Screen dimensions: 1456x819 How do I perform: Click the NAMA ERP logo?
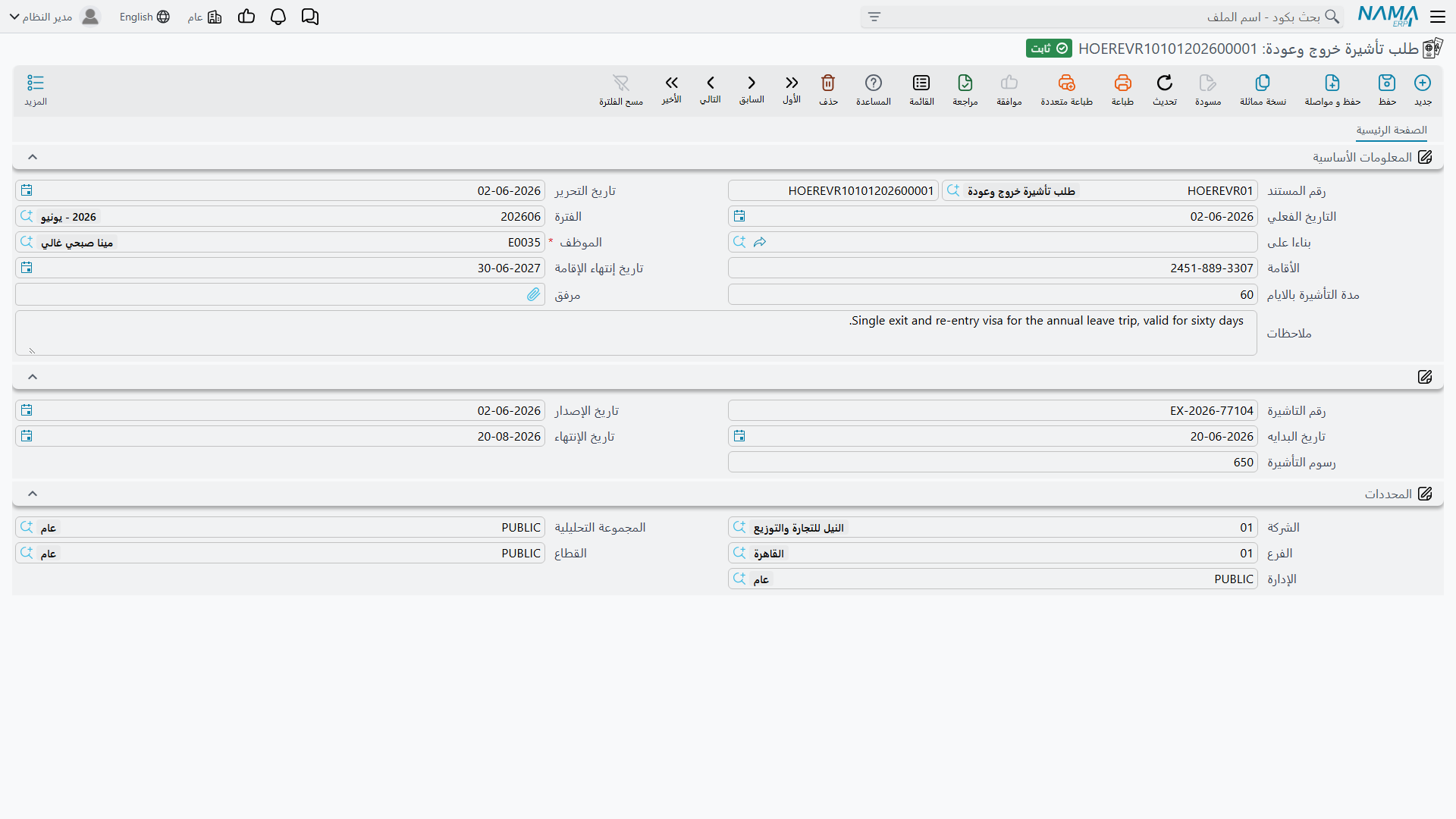point(1388,16)
